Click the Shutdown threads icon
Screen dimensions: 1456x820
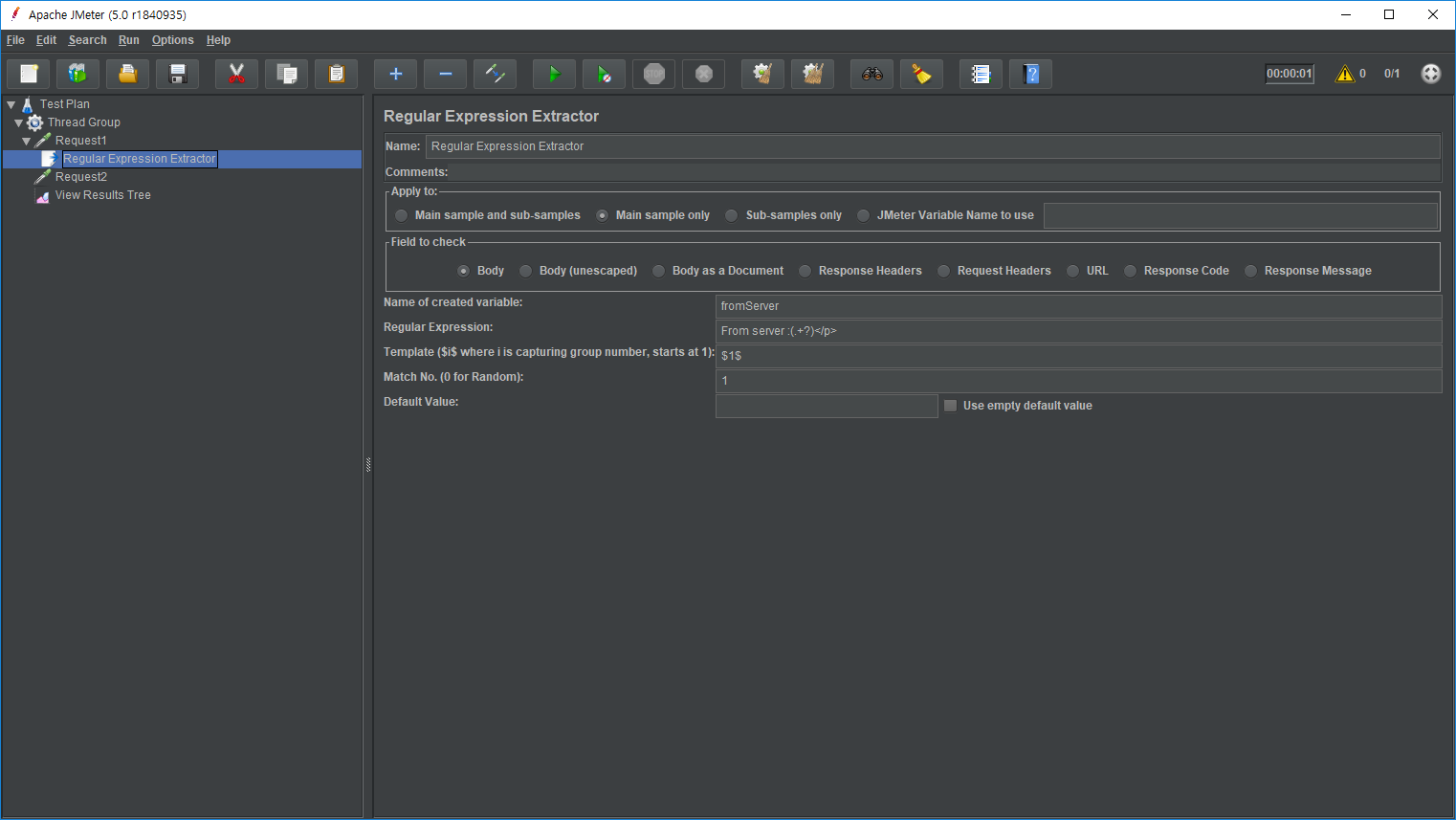(x=703, y=74)
